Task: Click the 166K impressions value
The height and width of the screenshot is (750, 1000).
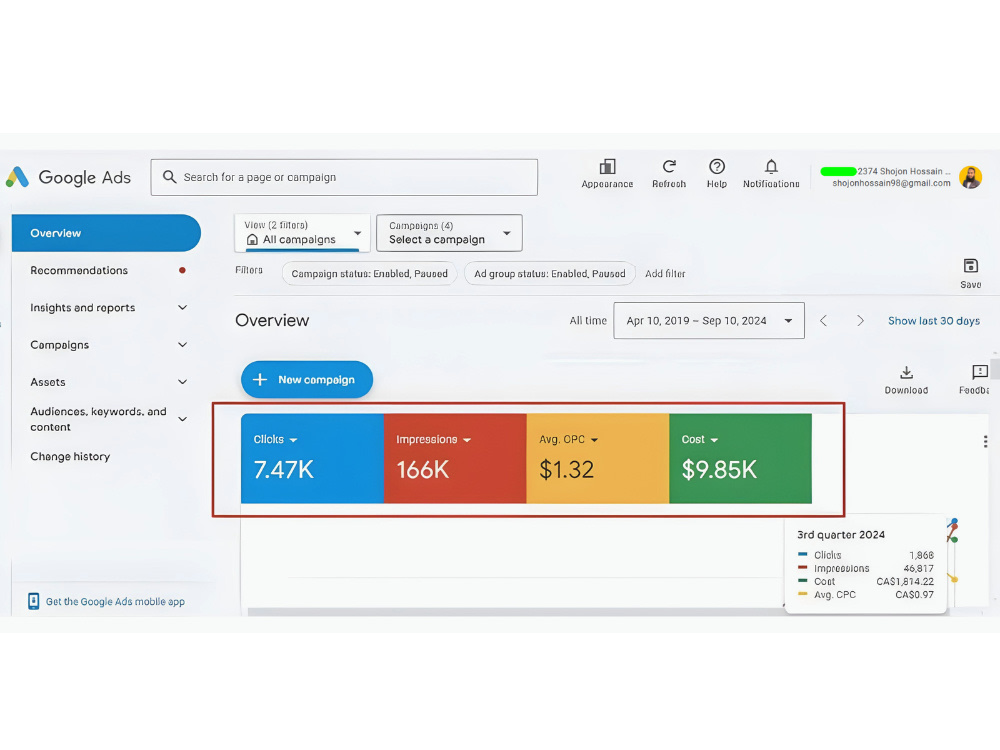Action: click(x=423, y=470)
